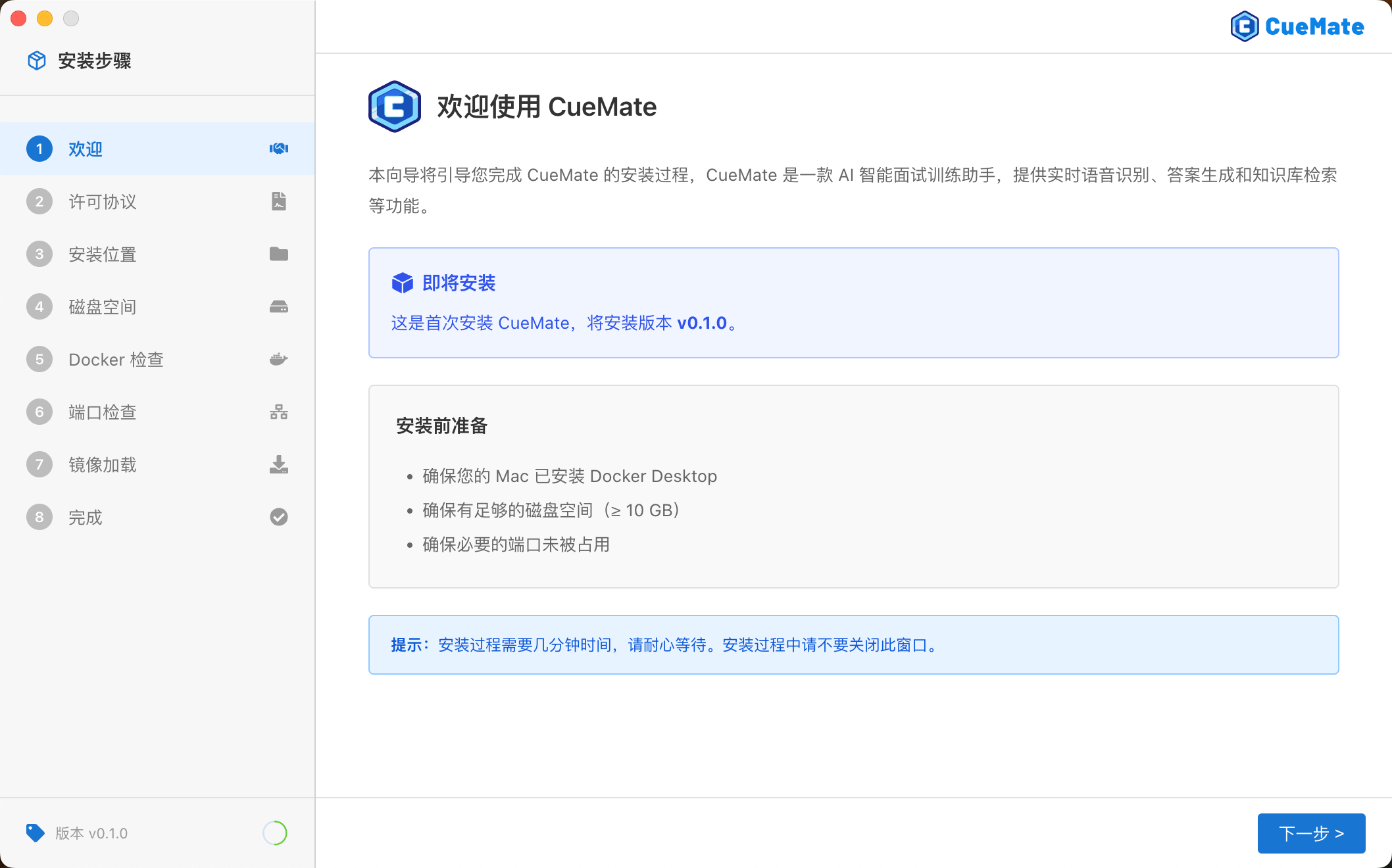The height and width of the screenshot is (868, 1392).
Task: Click the 下一步 button
Action: coord(1310,833)
